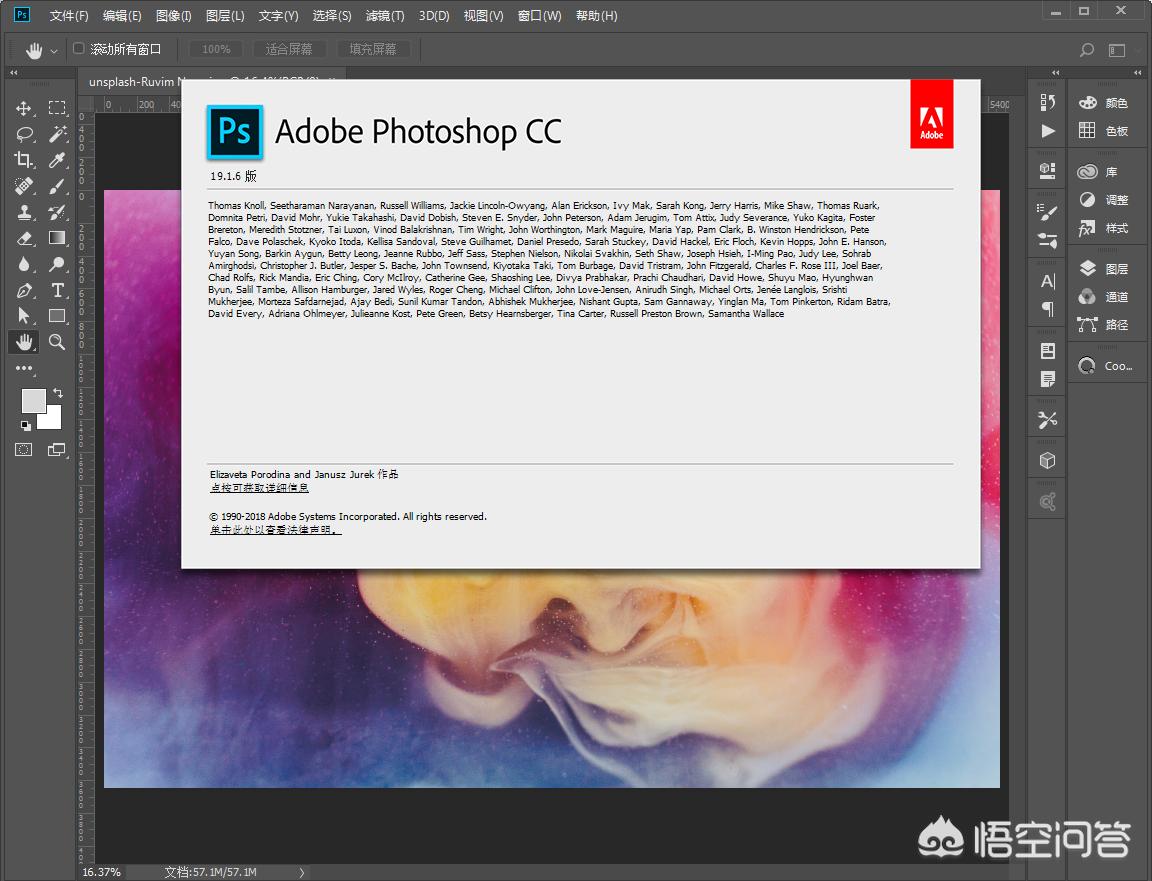The width and height of the screenshot is (1152, 881).
Task: Select the Move tool
Action: coord(24,109)
